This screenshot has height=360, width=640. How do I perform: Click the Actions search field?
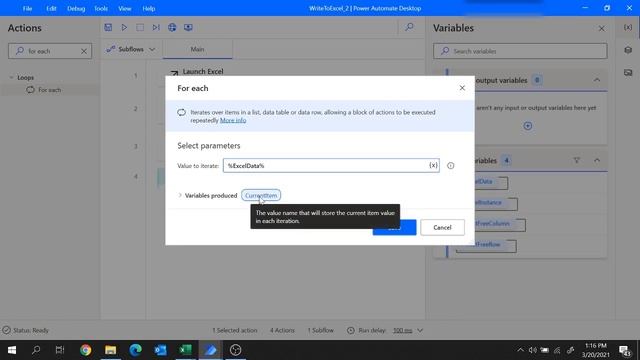click(50, 51)
